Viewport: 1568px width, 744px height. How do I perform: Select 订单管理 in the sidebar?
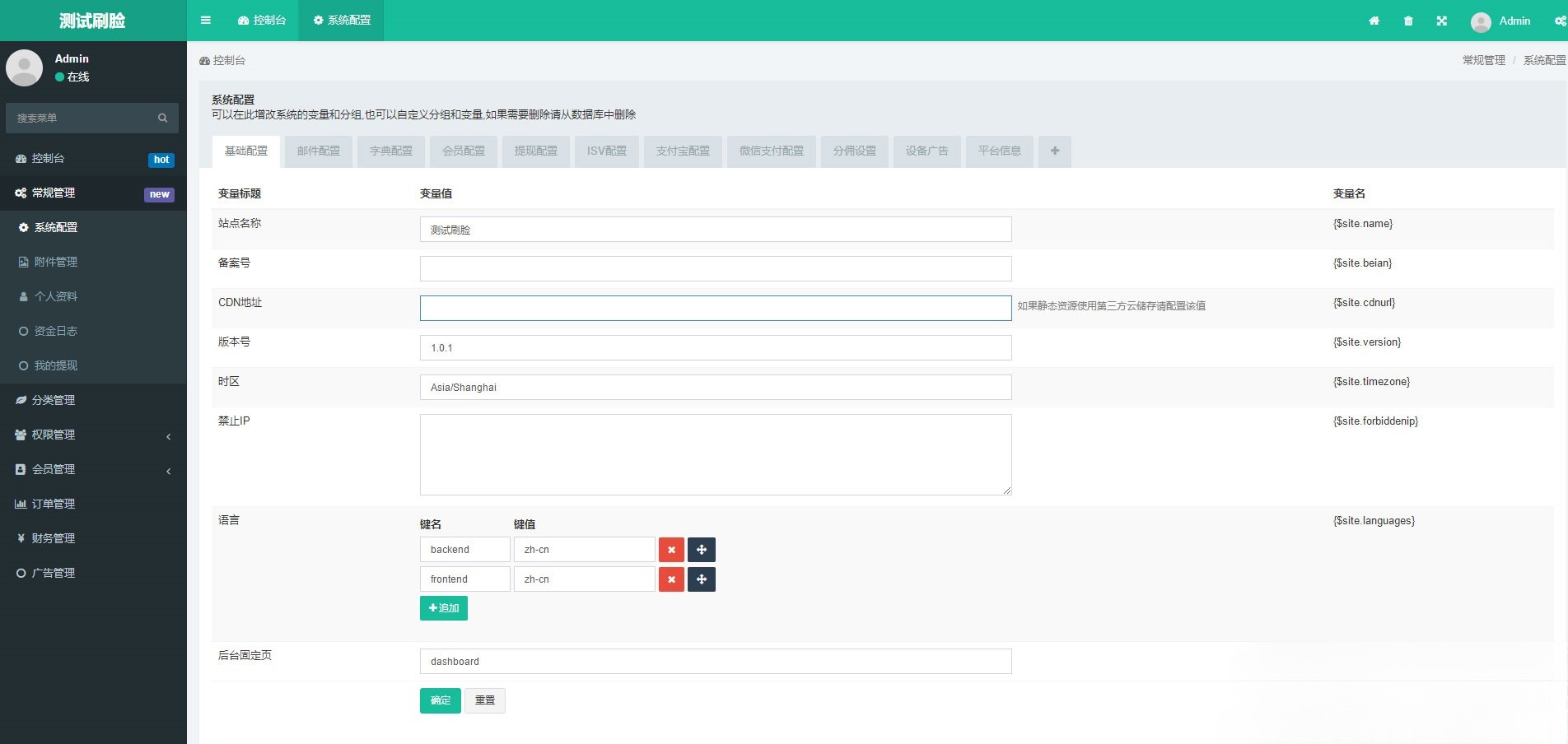coord(53,504)
